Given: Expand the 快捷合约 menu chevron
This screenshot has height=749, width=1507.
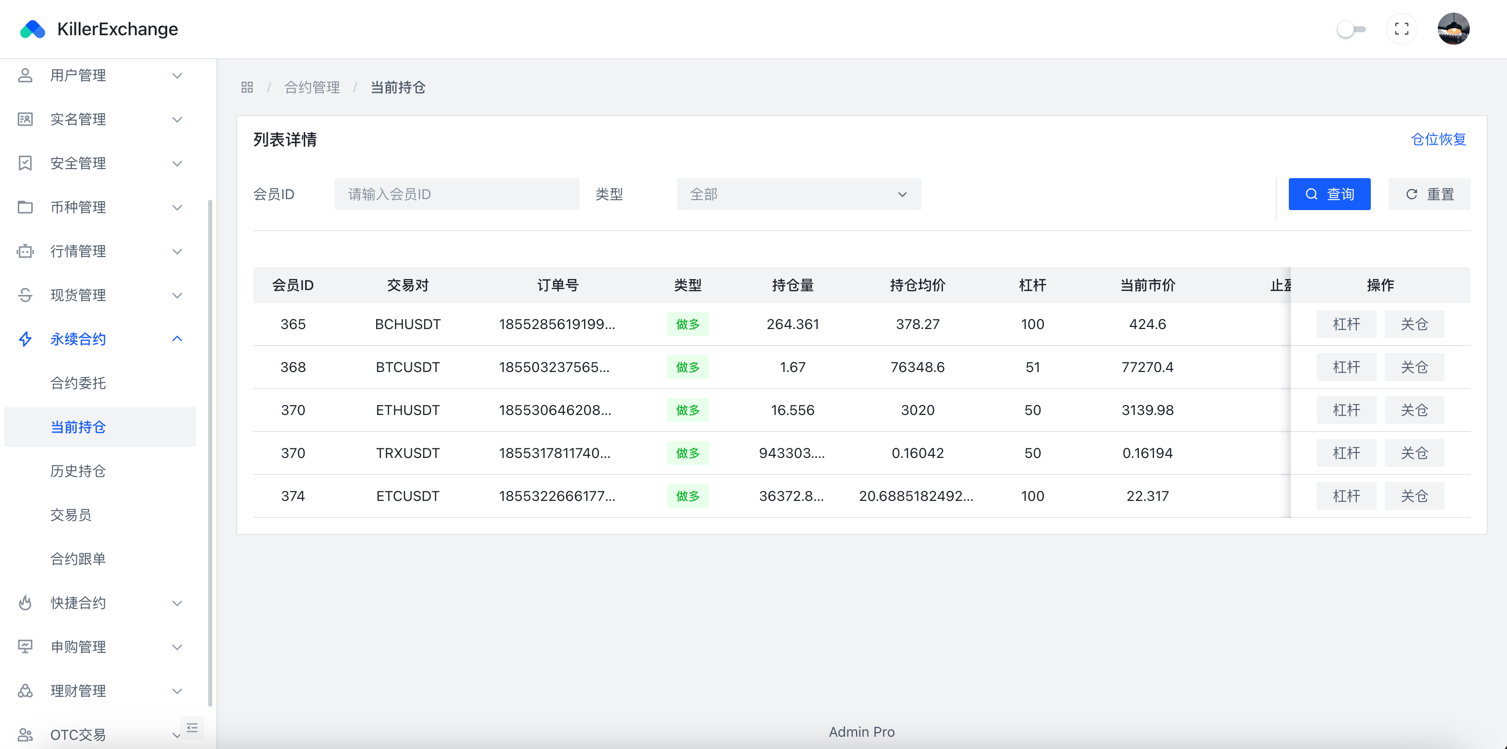Looking at the screenshot, I should pyautogui.click(x=177, y=603).
